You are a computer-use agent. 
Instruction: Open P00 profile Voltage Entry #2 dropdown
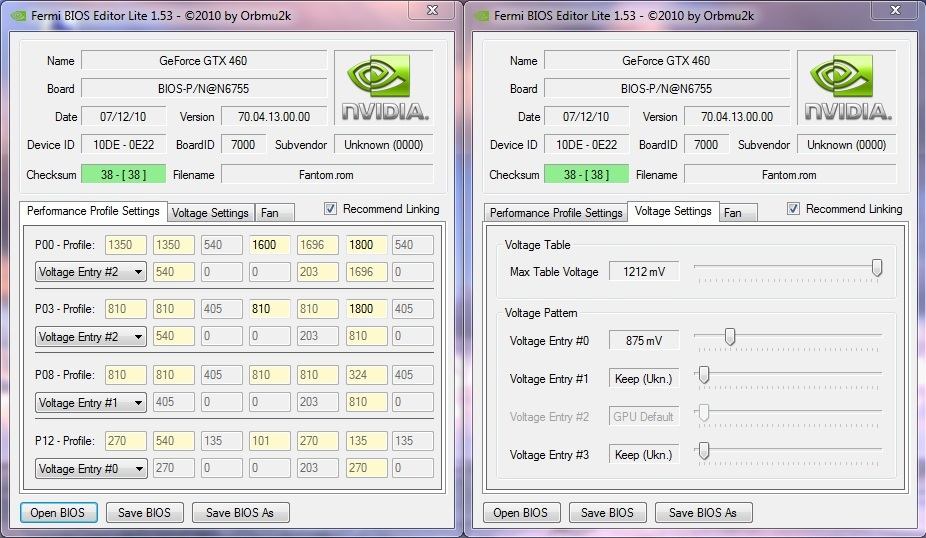click(91, 272)
